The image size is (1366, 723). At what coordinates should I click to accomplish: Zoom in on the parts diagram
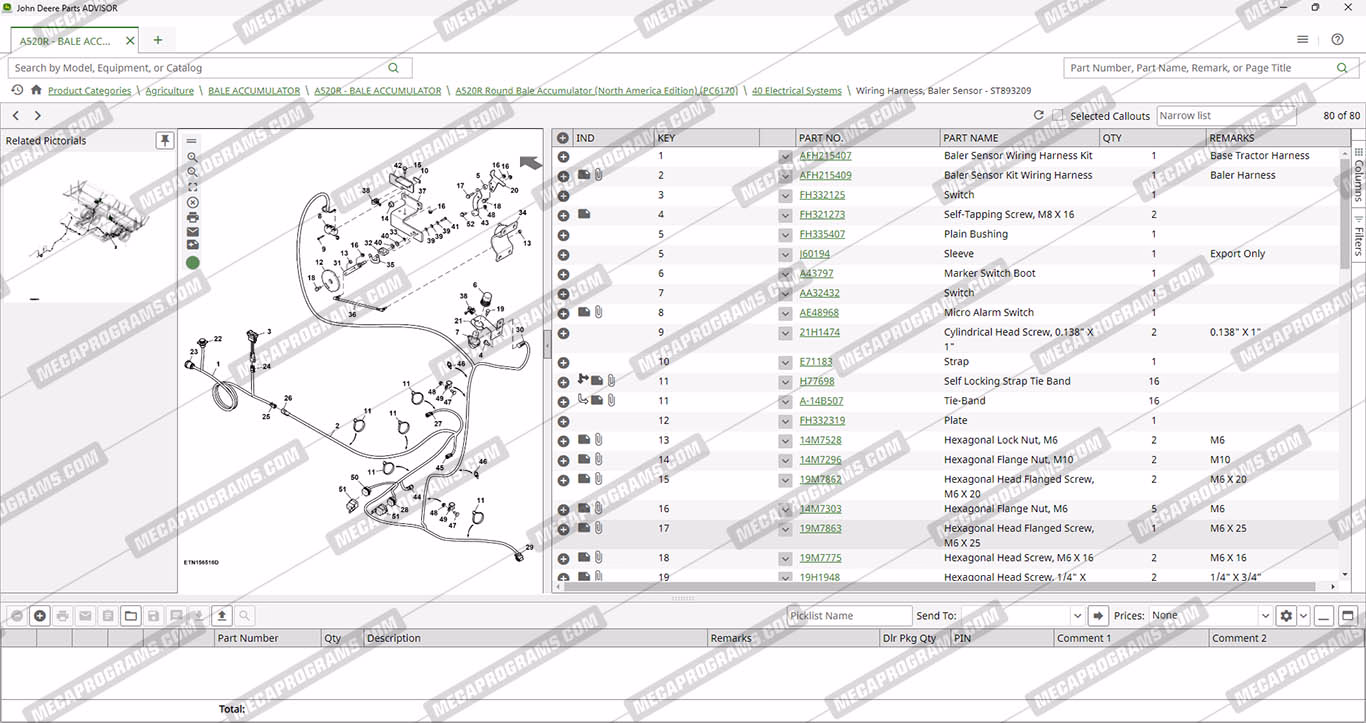(x=192, y=157)
